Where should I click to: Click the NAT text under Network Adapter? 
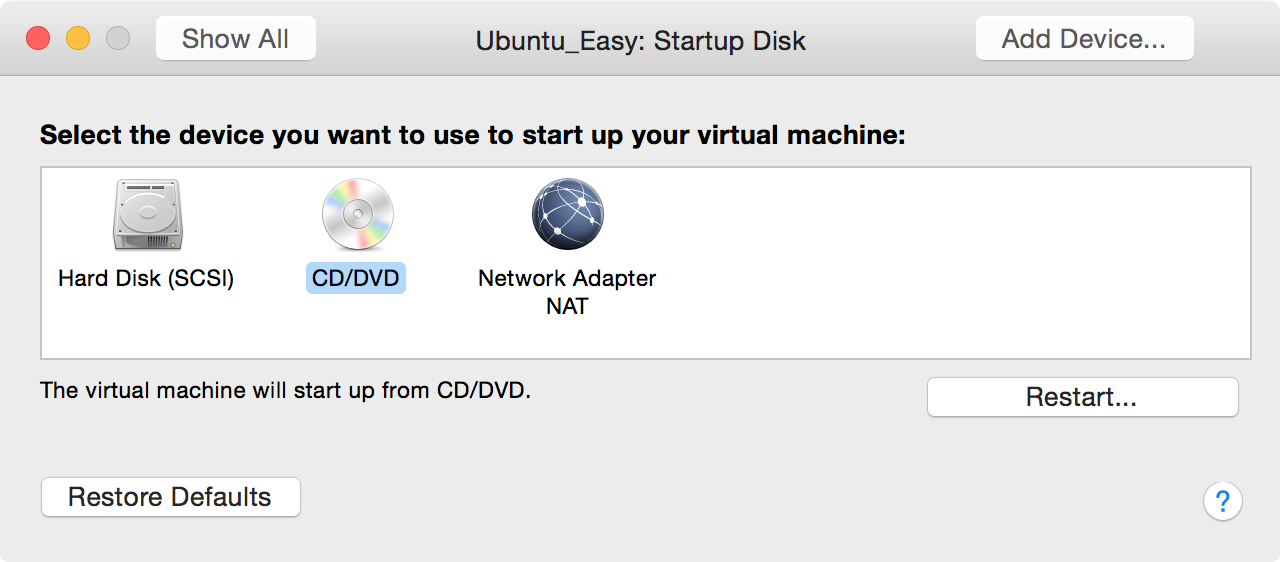tap(567, 306)
